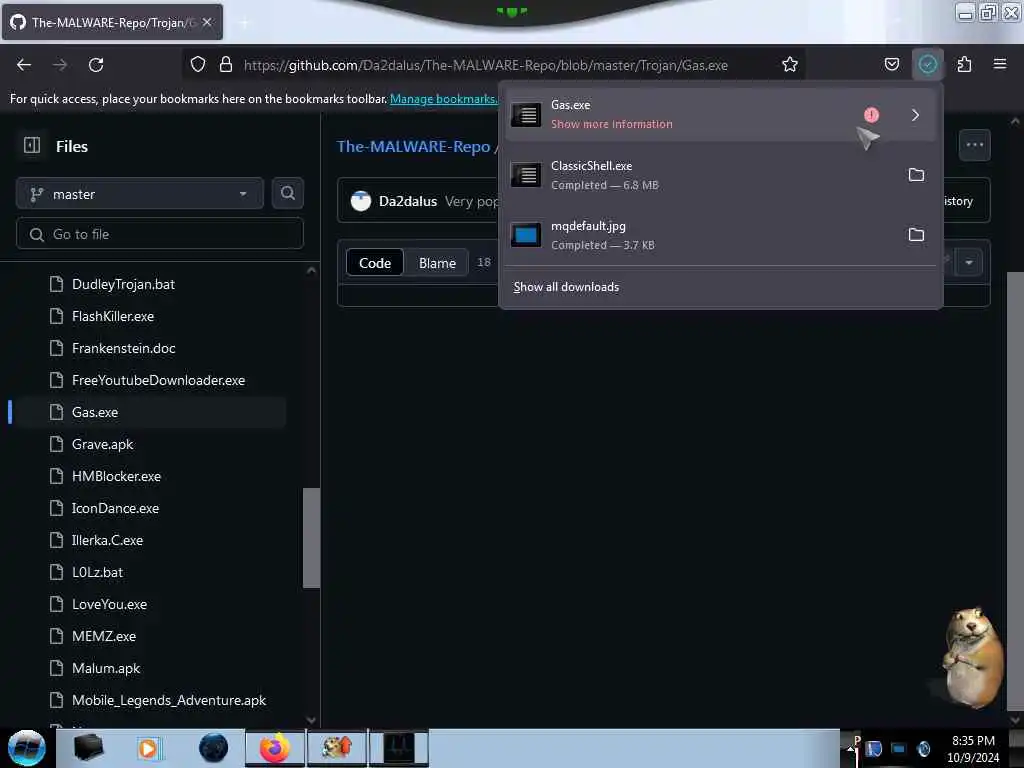This screenshot has width=1024, height=768.
Task: Open Illerka.C.exe in file tree
Action: click(107, 540)
